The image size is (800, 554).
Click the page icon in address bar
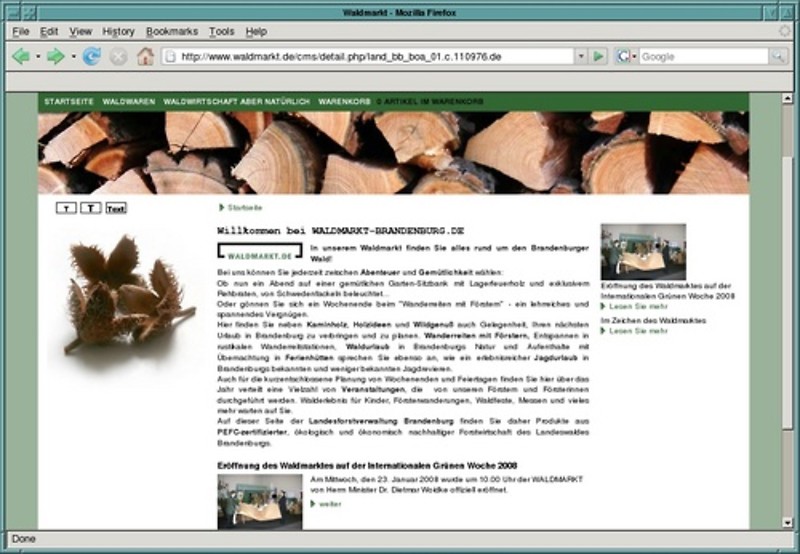171,57
